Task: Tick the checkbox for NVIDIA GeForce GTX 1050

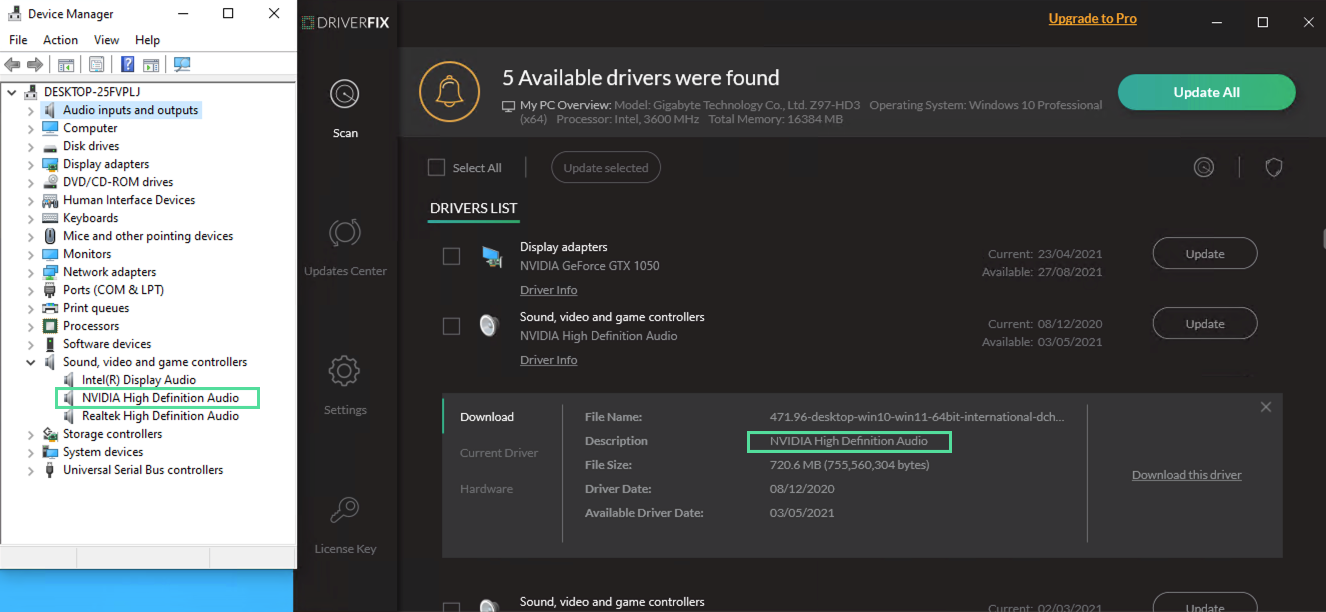Action: pos(451,256)
